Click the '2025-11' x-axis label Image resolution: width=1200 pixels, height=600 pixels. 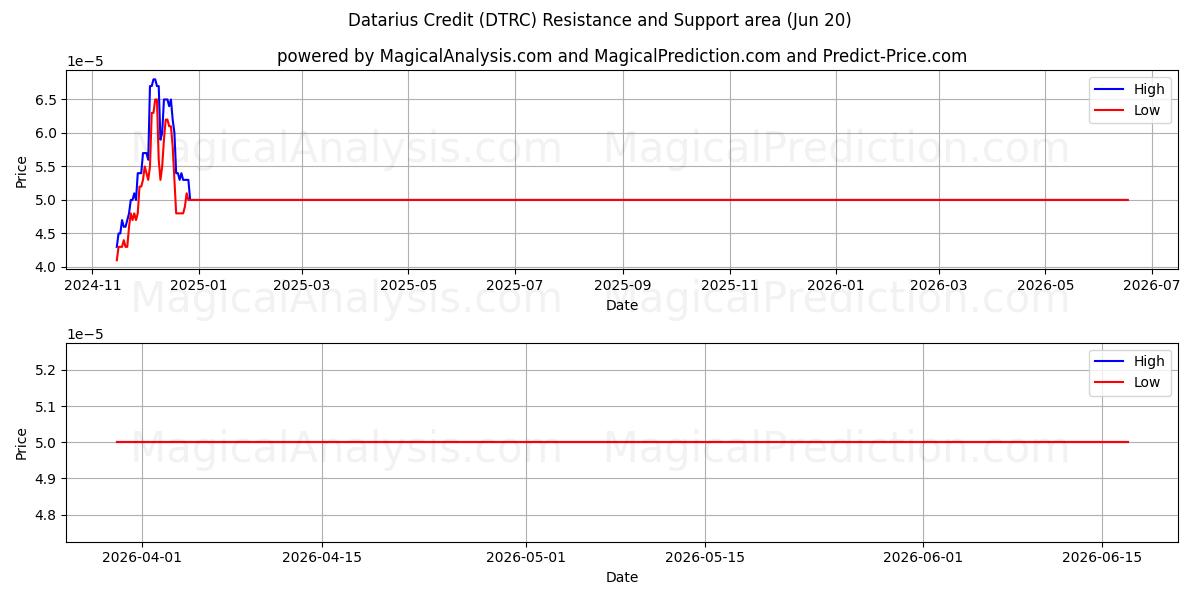coord(730,286)
